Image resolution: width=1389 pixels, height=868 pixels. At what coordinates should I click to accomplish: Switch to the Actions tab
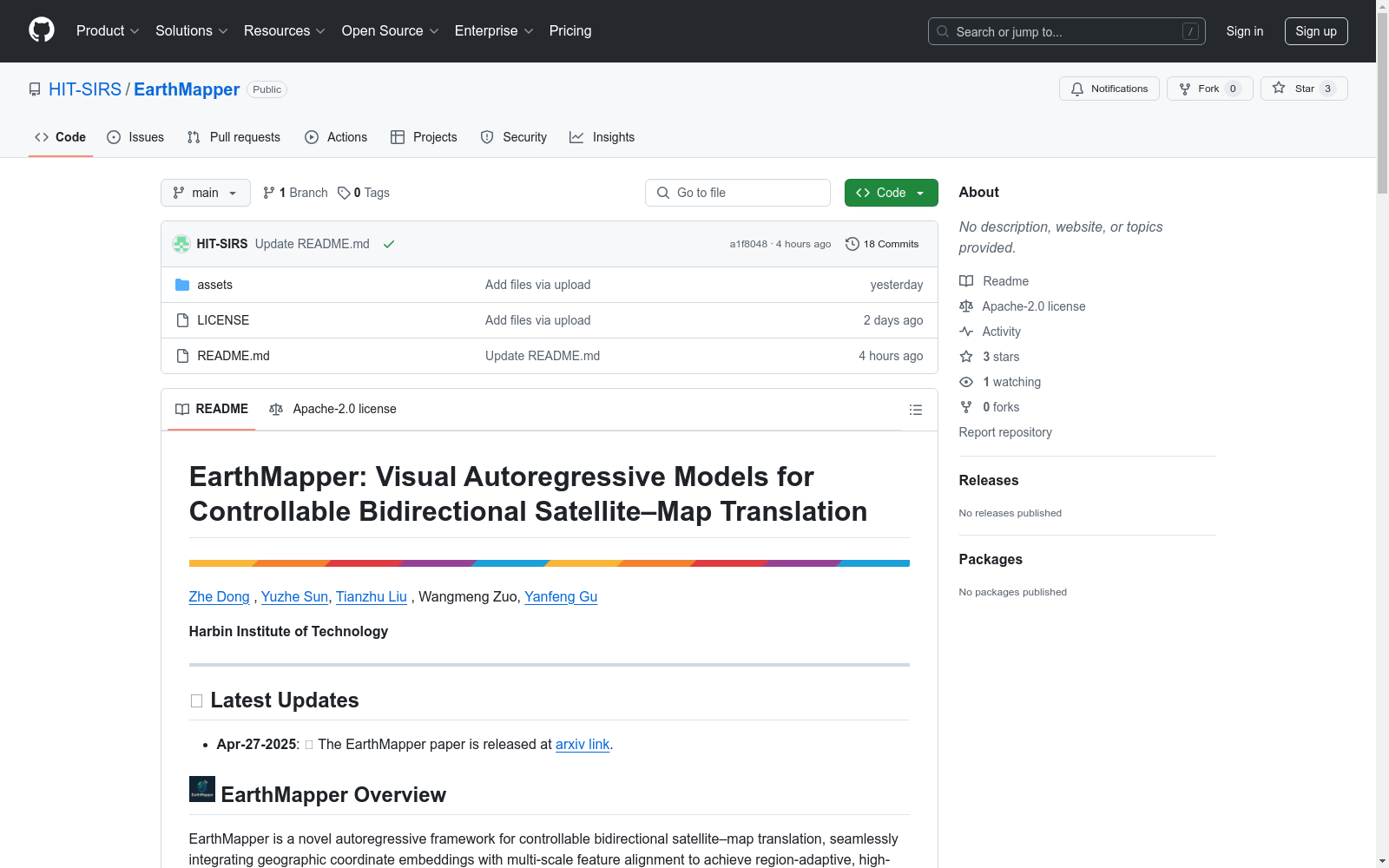pyautogui.click(x=336, y=137)
